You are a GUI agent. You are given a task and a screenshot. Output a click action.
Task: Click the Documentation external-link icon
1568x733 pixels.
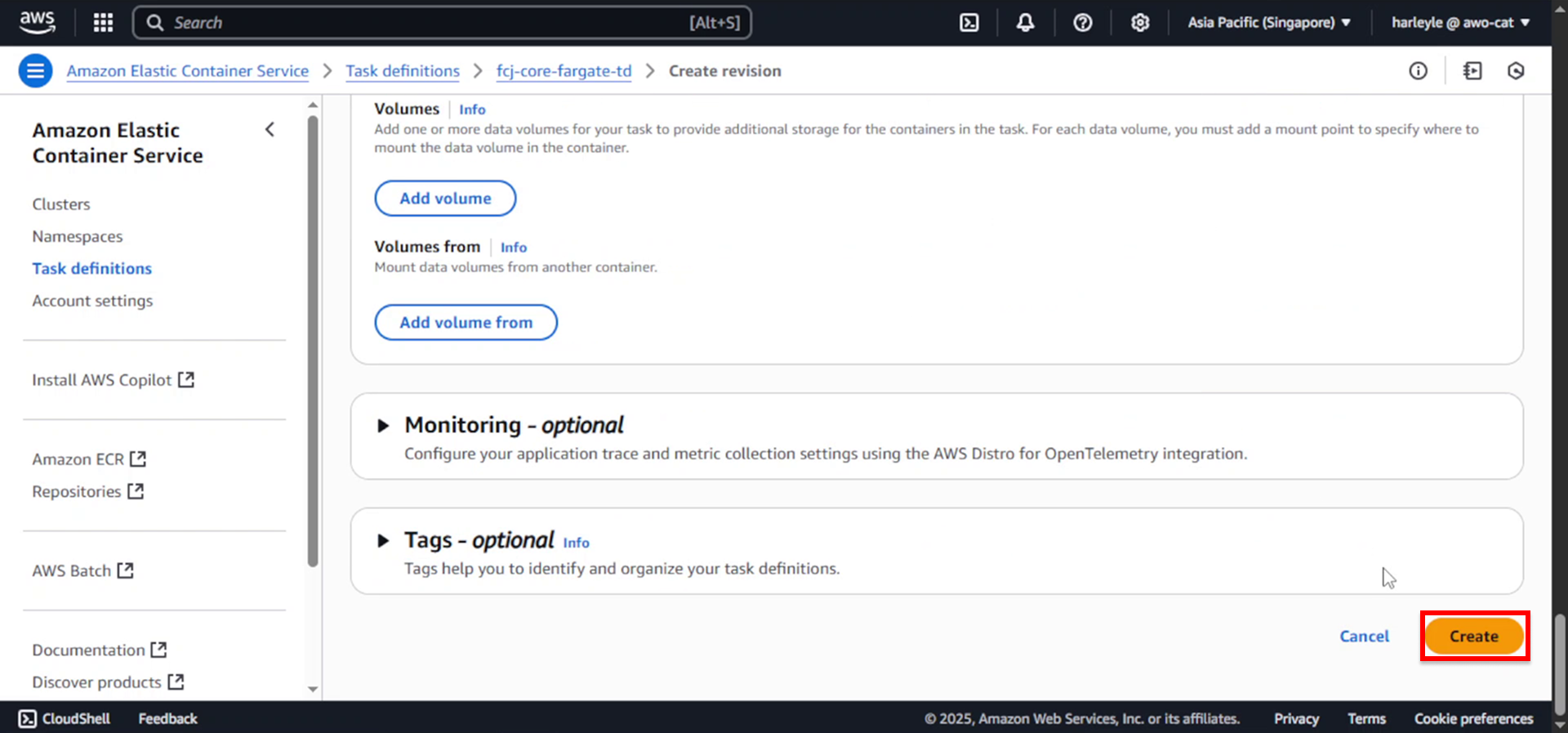[158, 649]
